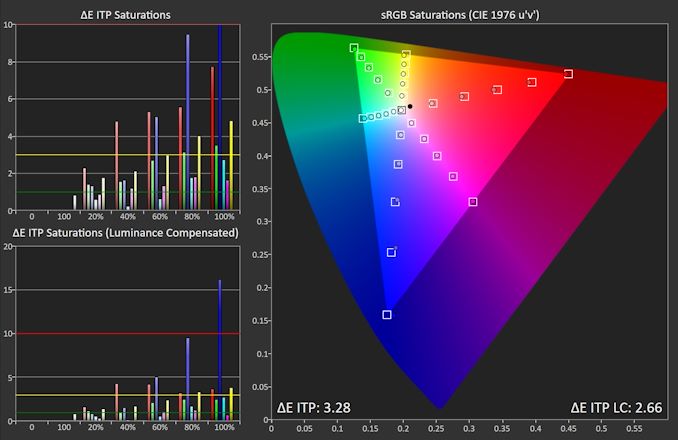
Task: Click the yellow 100% bar in the top ΔE chart
Action: pos(231,166)
